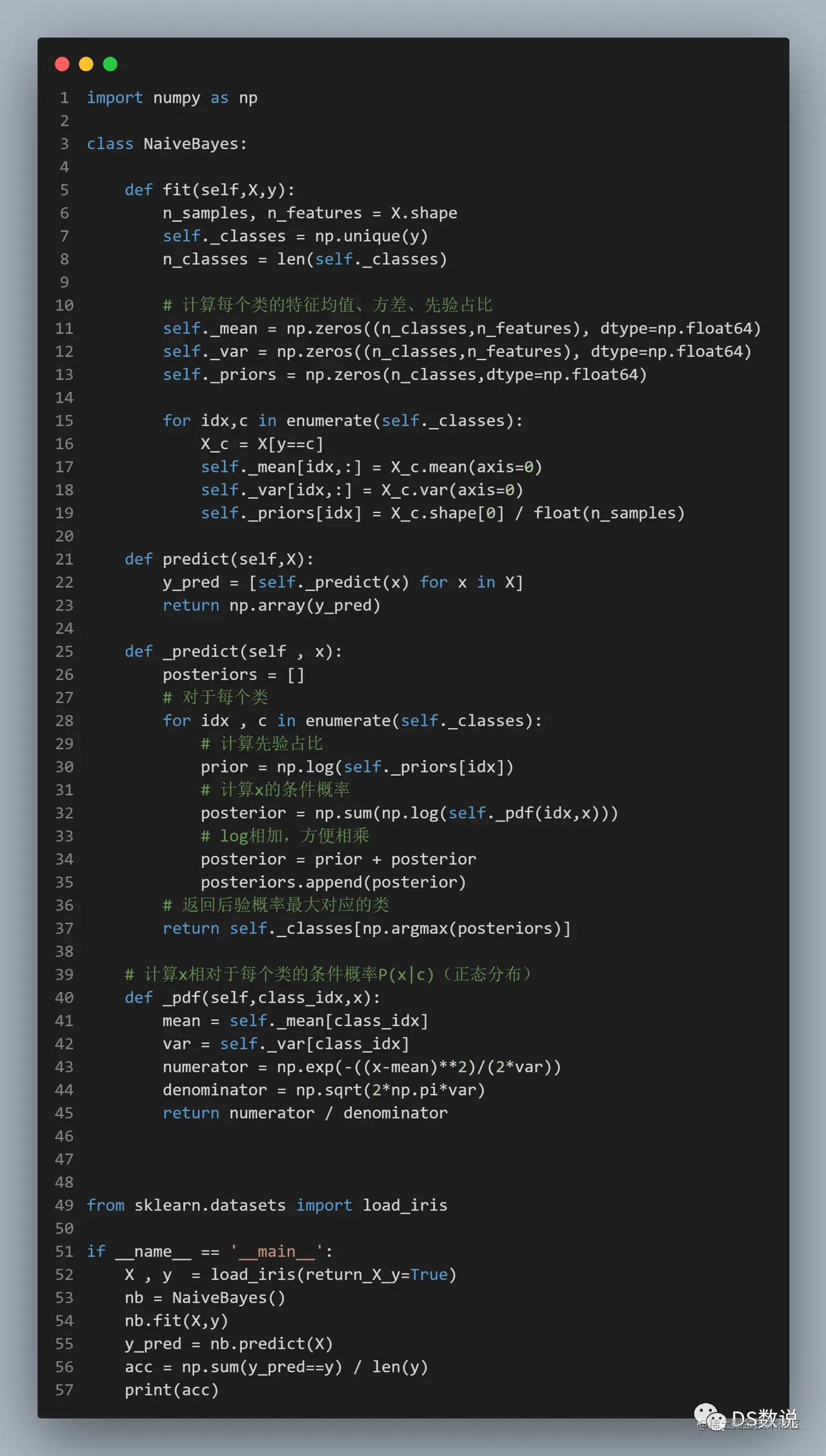Click 'X_c.var(axis=0)' assignment line
826x1456 pixels.
tap(362, 490)
